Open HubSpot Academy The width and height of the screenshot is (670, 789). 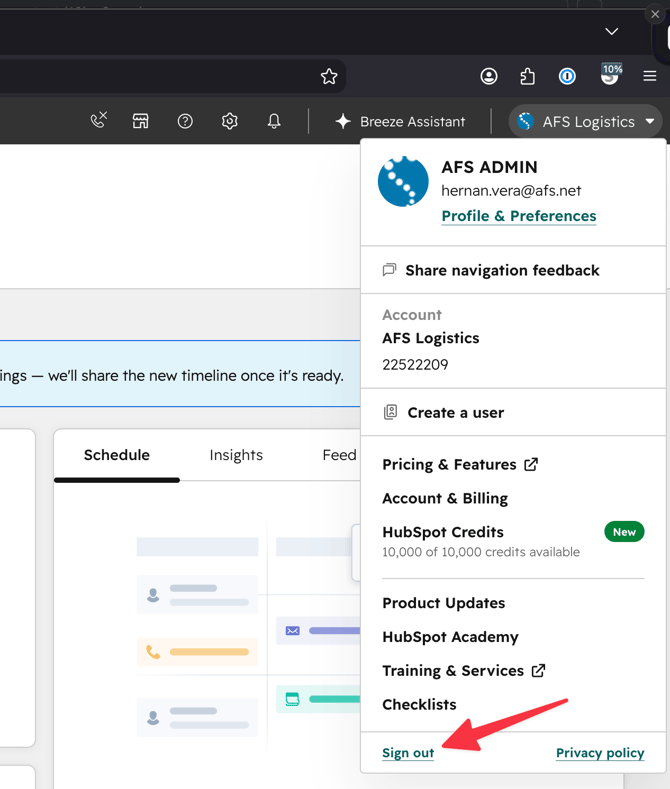click(x=450, y=637)
